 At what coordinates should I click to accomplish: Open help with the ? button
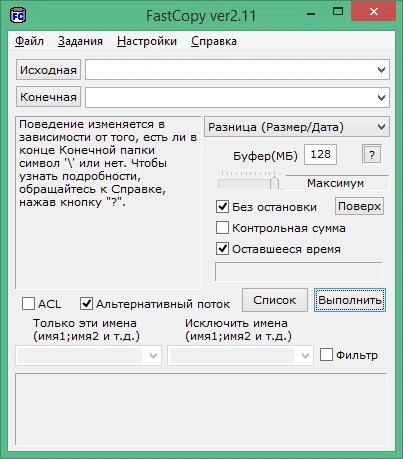pos(372,155)
